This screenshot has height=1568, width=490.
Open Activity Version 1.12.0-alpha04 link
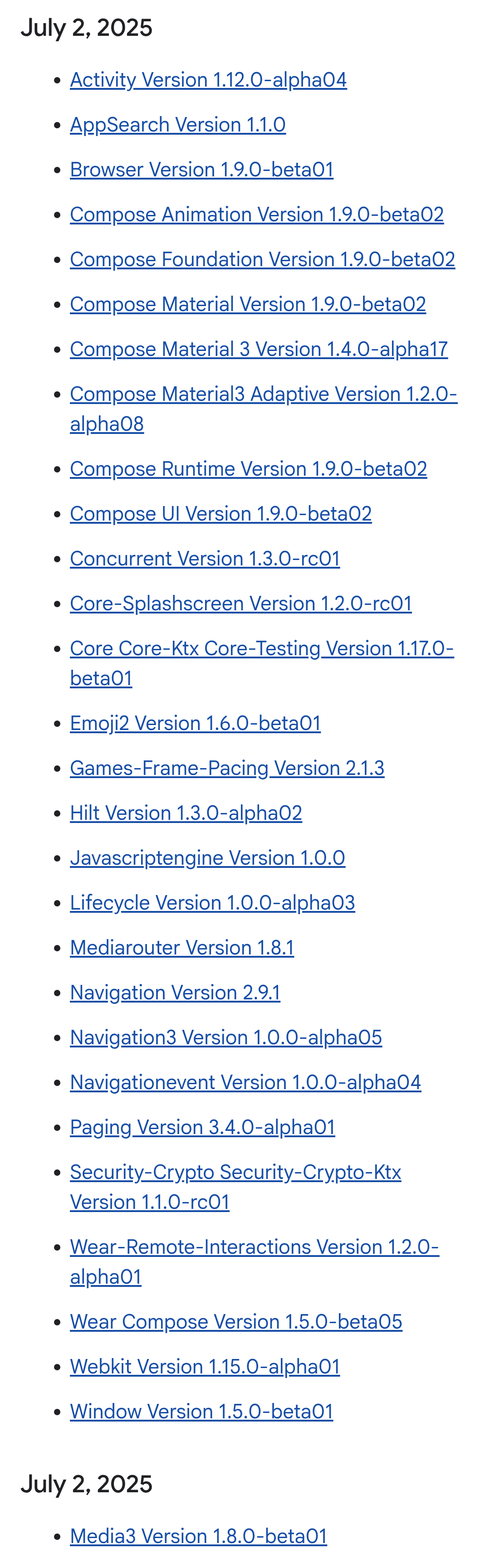(208, 80)
